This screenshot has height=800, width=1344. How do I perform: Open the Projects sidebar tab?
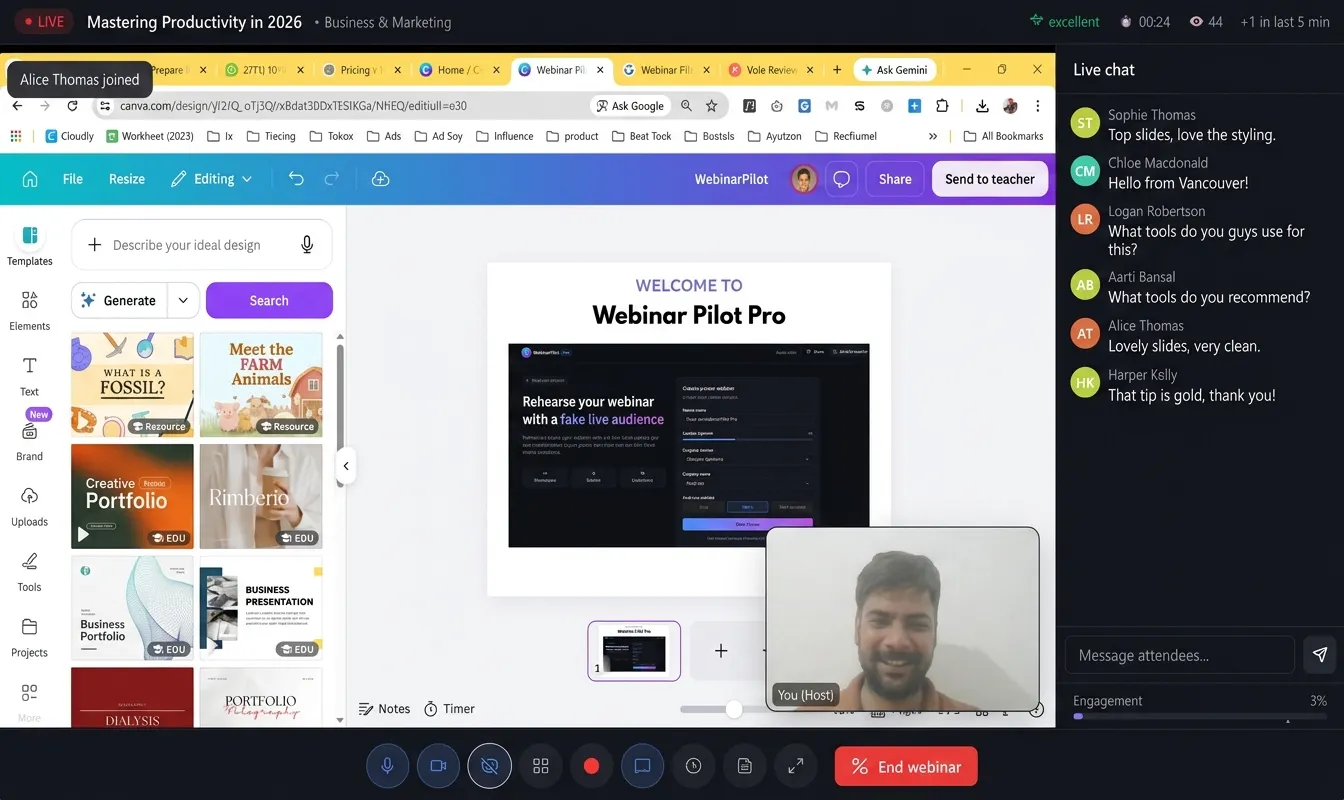30,637
